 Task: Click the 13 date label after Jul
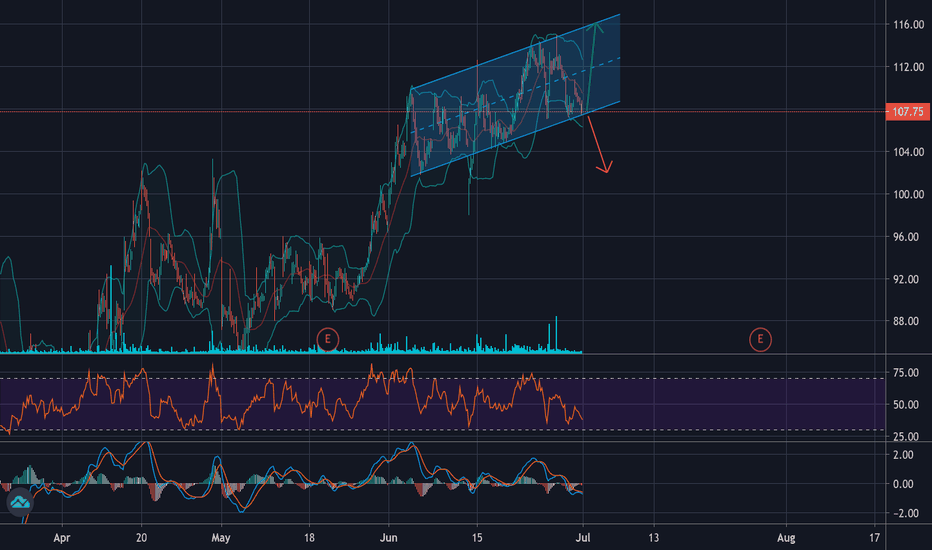coord(654,538)
